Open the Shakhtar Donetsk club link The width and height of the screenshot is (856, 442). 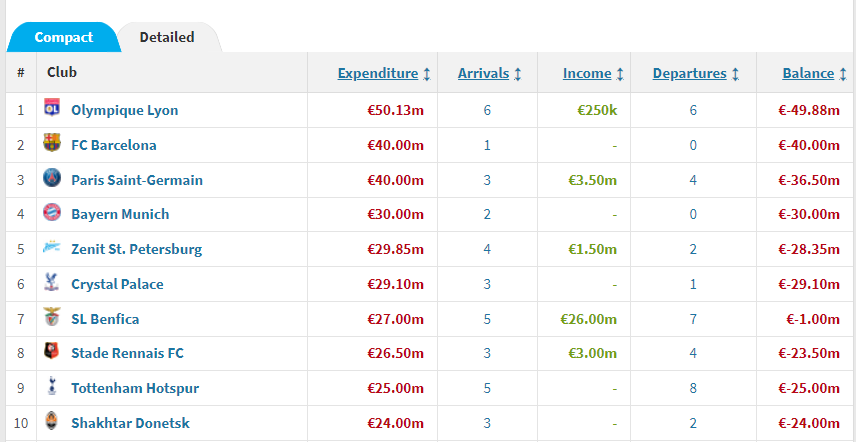[x=130, y=423]
